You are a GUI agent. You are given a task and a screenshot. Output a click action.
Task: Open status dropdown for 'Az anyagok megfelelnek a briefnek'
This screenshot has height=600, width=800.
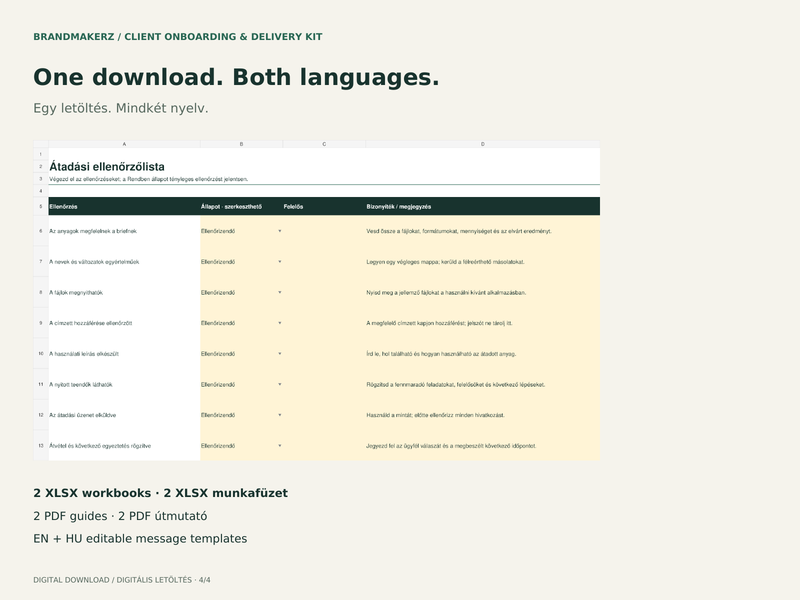click(x=280, y=231)
